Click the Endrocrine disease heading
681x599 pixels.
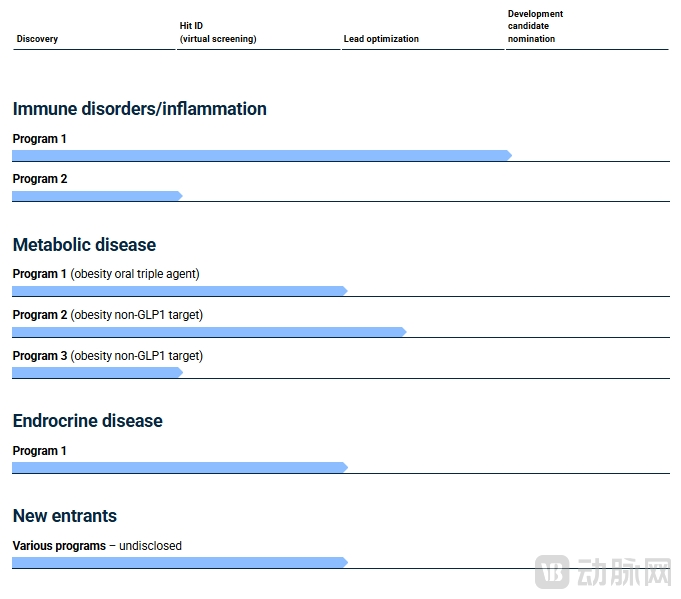pyautogui.click(x=88, y=420)
